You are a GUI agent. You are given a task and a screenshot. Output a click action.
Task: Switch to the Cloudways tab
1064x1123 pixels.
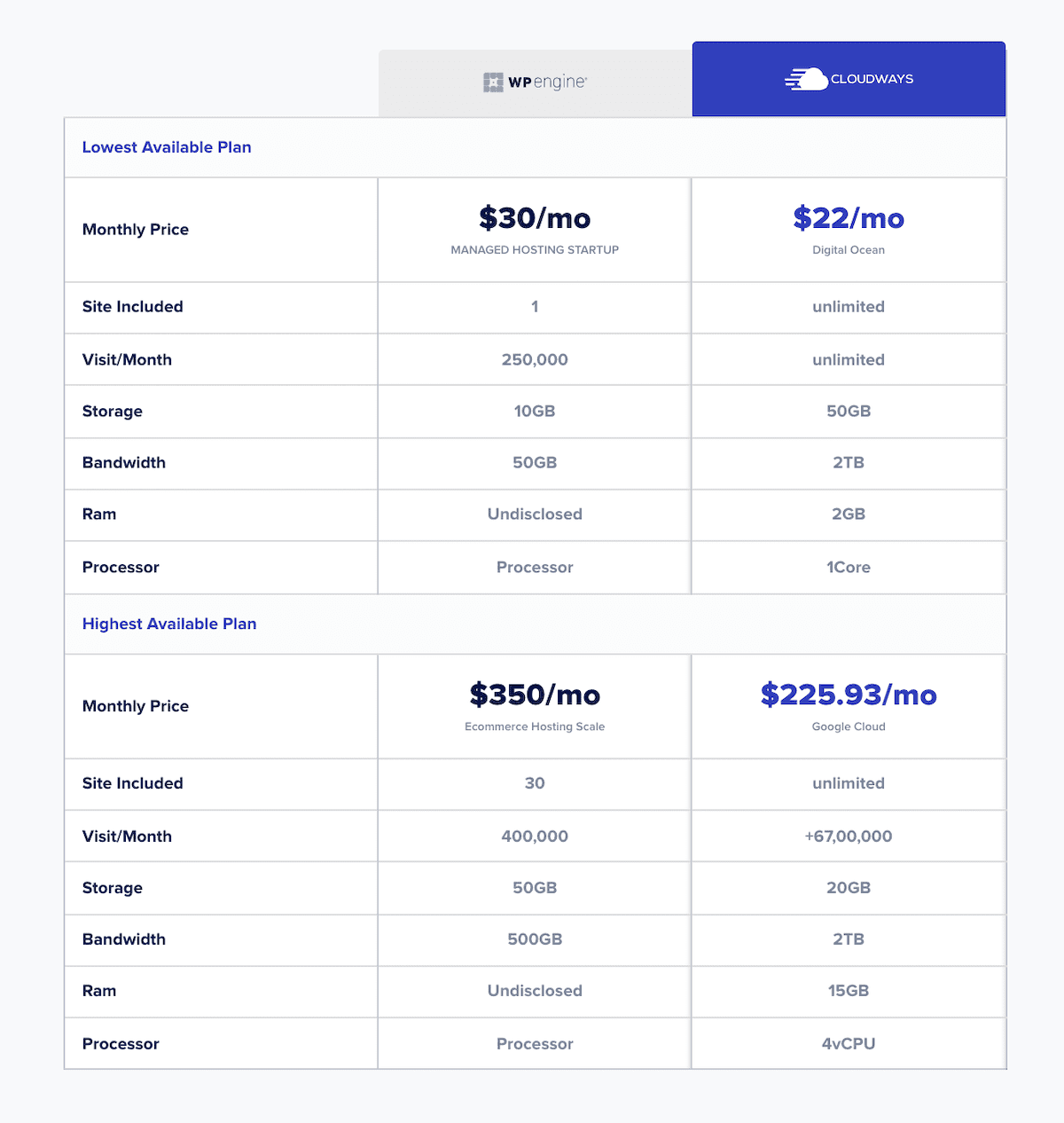click(848, 79)
